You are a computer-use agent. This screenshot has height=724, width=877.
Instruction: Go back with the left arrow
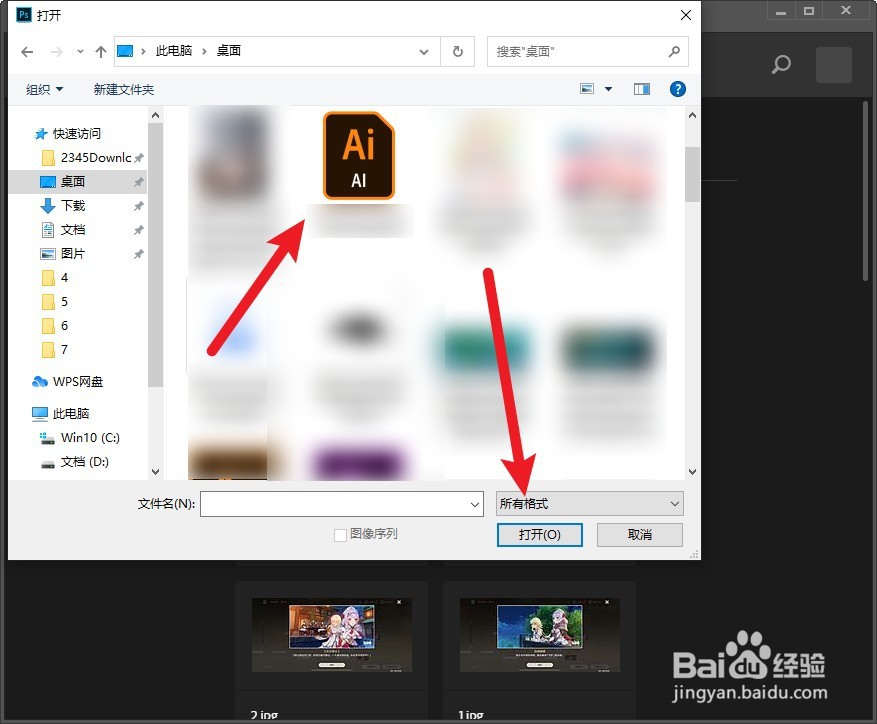point(27,52)
